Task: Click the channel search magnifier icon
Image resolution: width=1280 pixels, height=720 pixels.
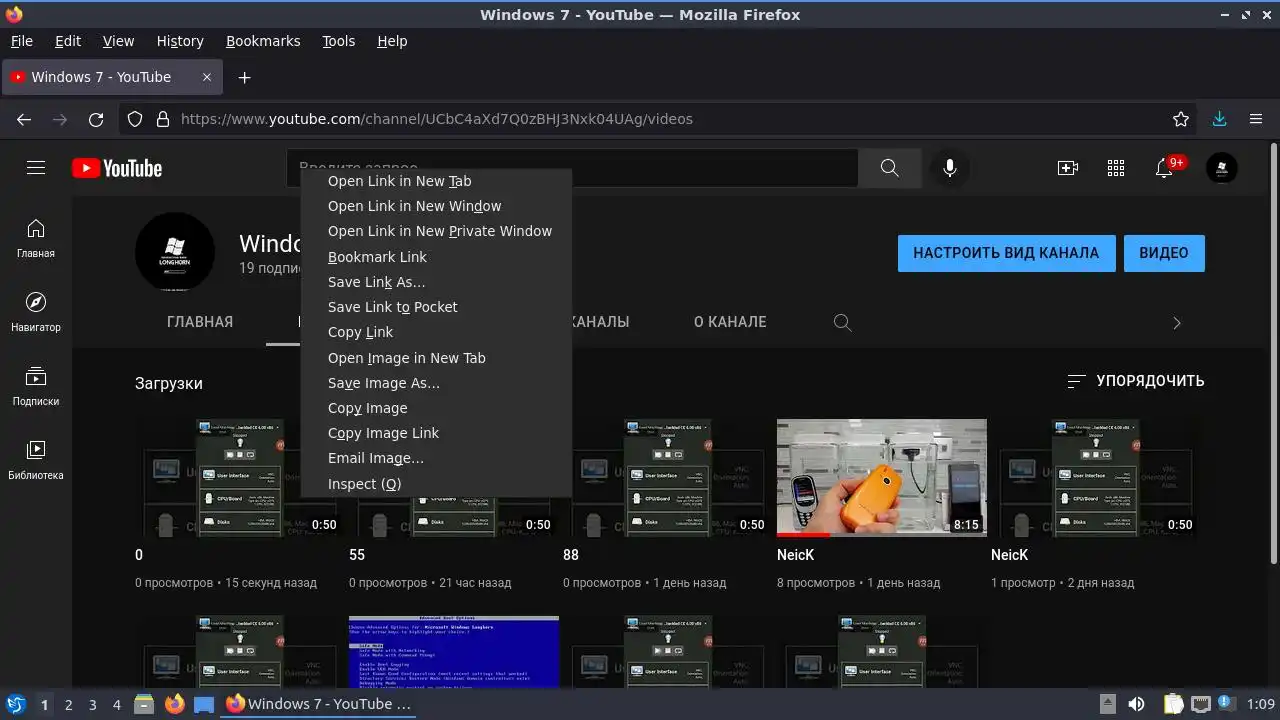Action: (x=842, y=323)
